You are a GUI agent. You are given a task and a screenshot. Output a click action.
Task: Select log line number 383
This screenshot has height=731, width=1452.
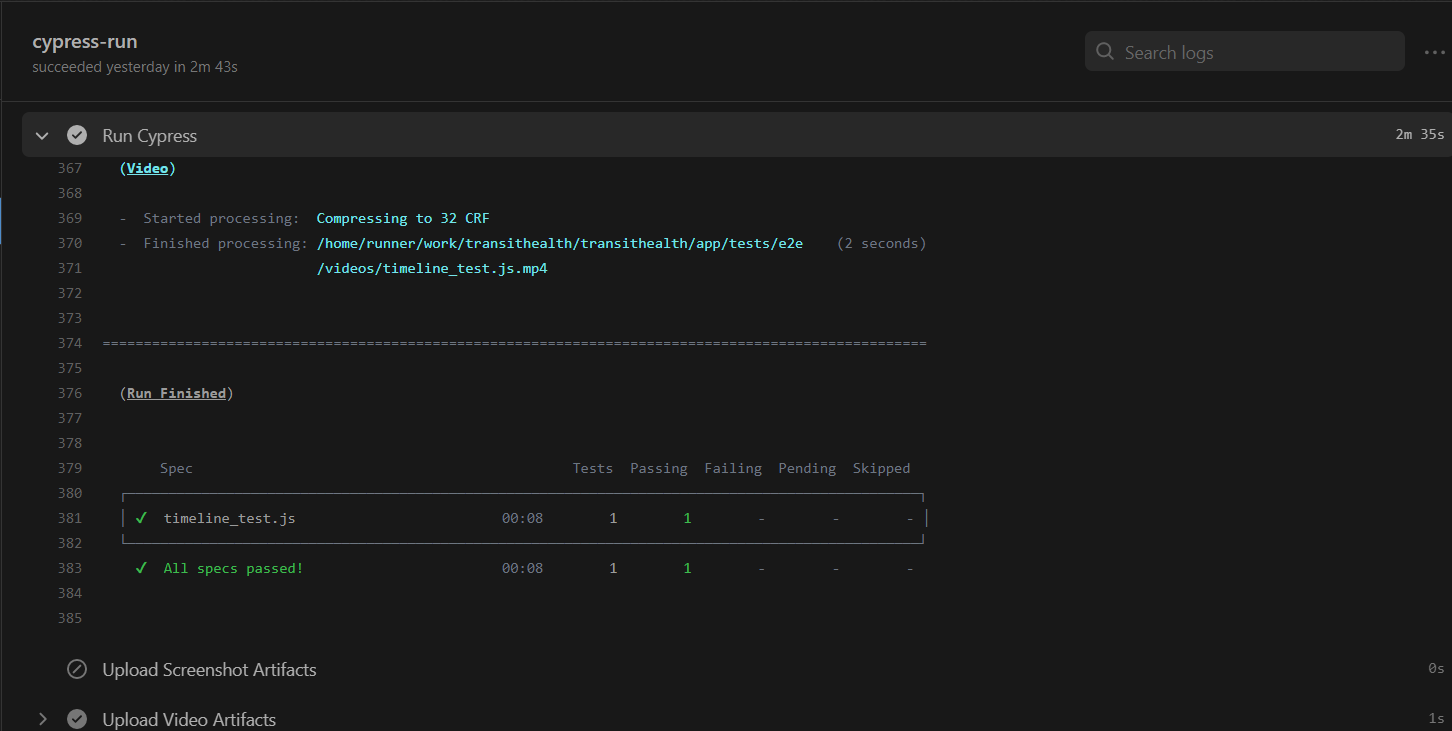(70, 568)
